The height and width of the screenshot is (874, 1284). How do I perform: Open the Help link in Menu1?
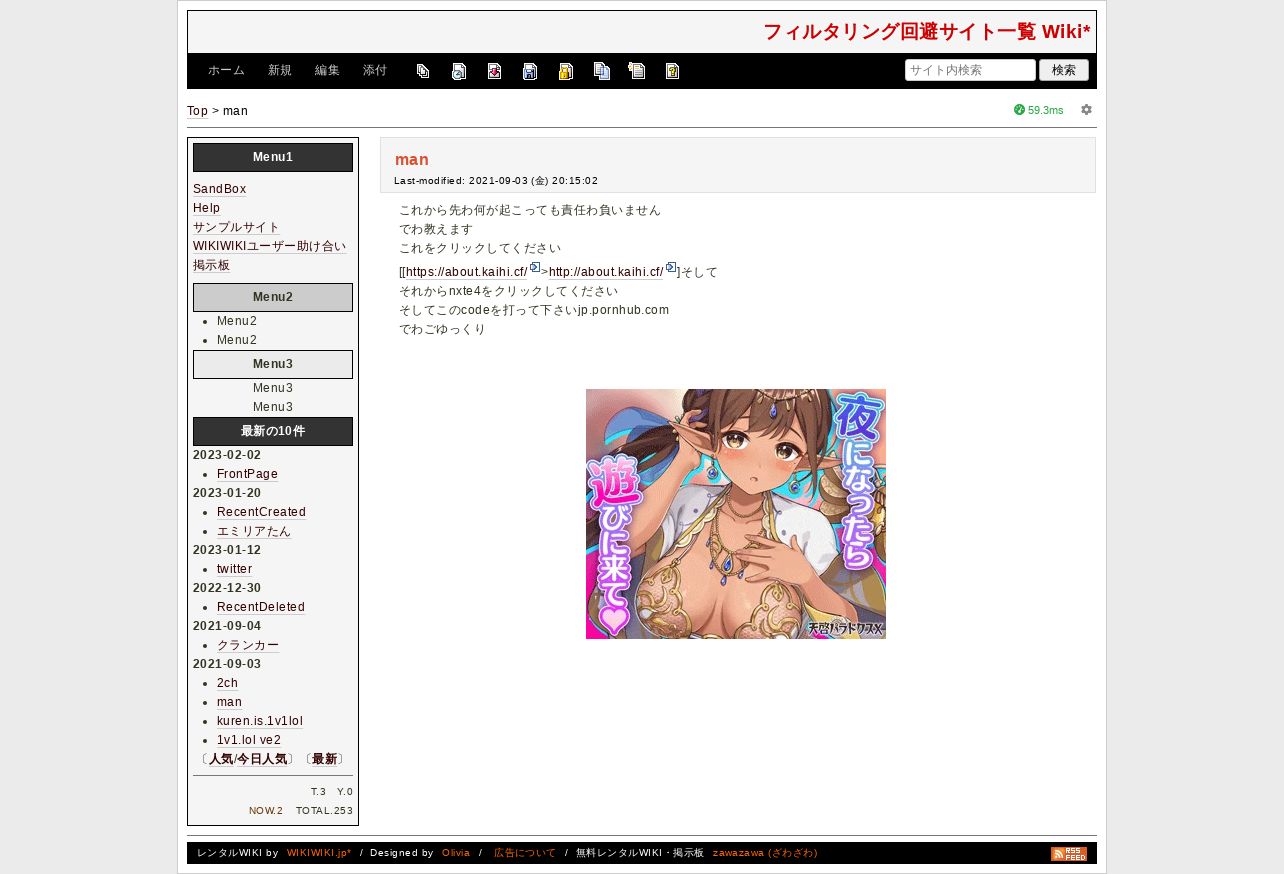click(x=206, y=208)
